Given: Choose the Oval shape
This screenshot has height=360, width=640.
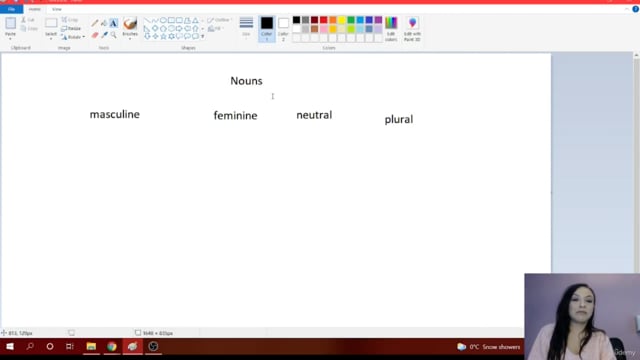Looking at the screenshot, I should [x=163, y=20].
